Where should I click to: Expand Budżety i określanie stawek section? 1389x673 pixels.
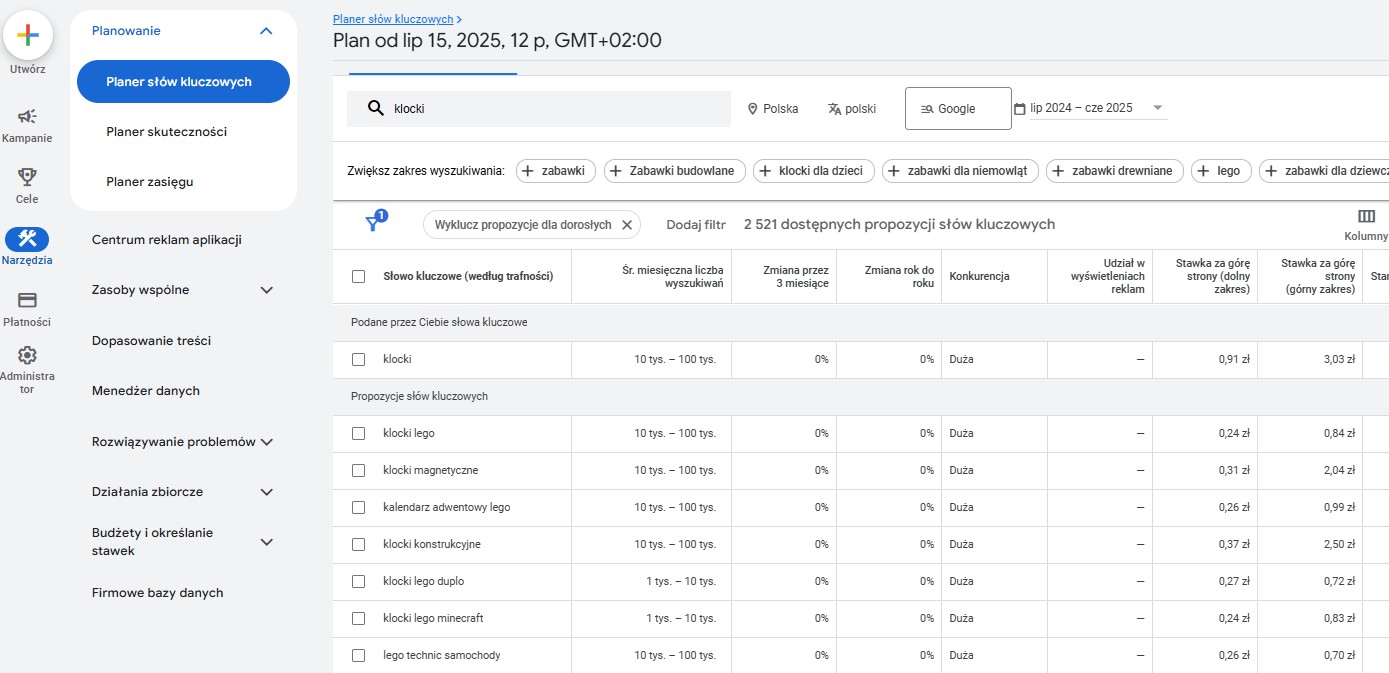(x=266, y=542)
